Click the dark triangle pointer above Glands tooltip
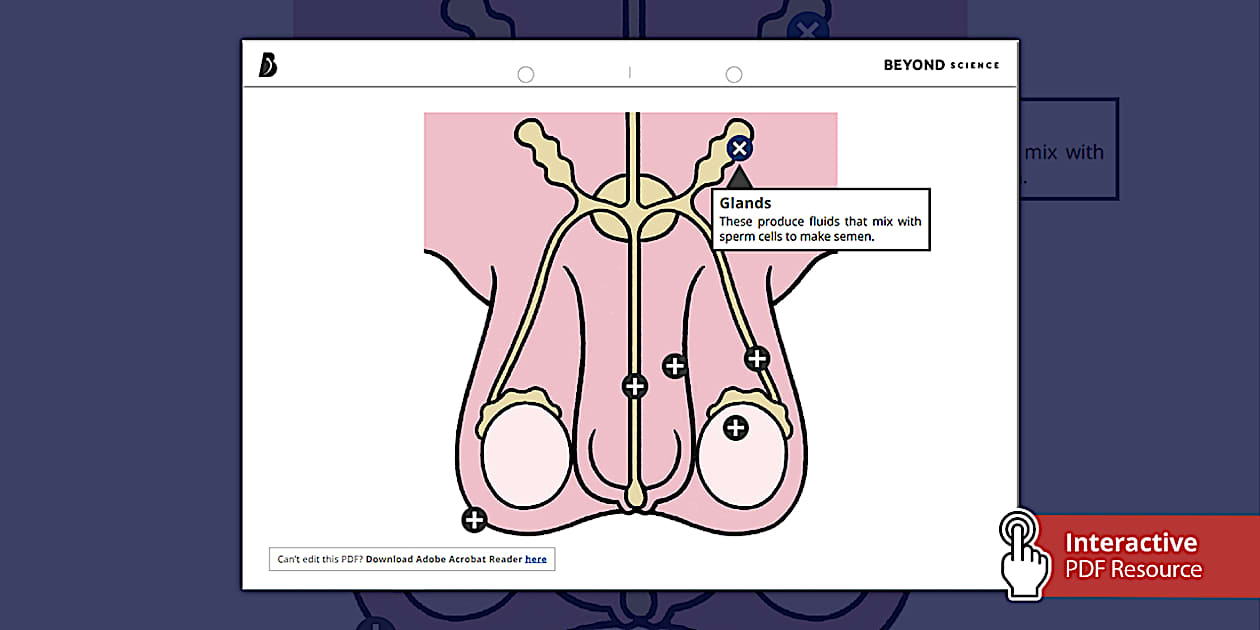The height and width of the screenshot is (630, 1260). [x=739, y=179]
